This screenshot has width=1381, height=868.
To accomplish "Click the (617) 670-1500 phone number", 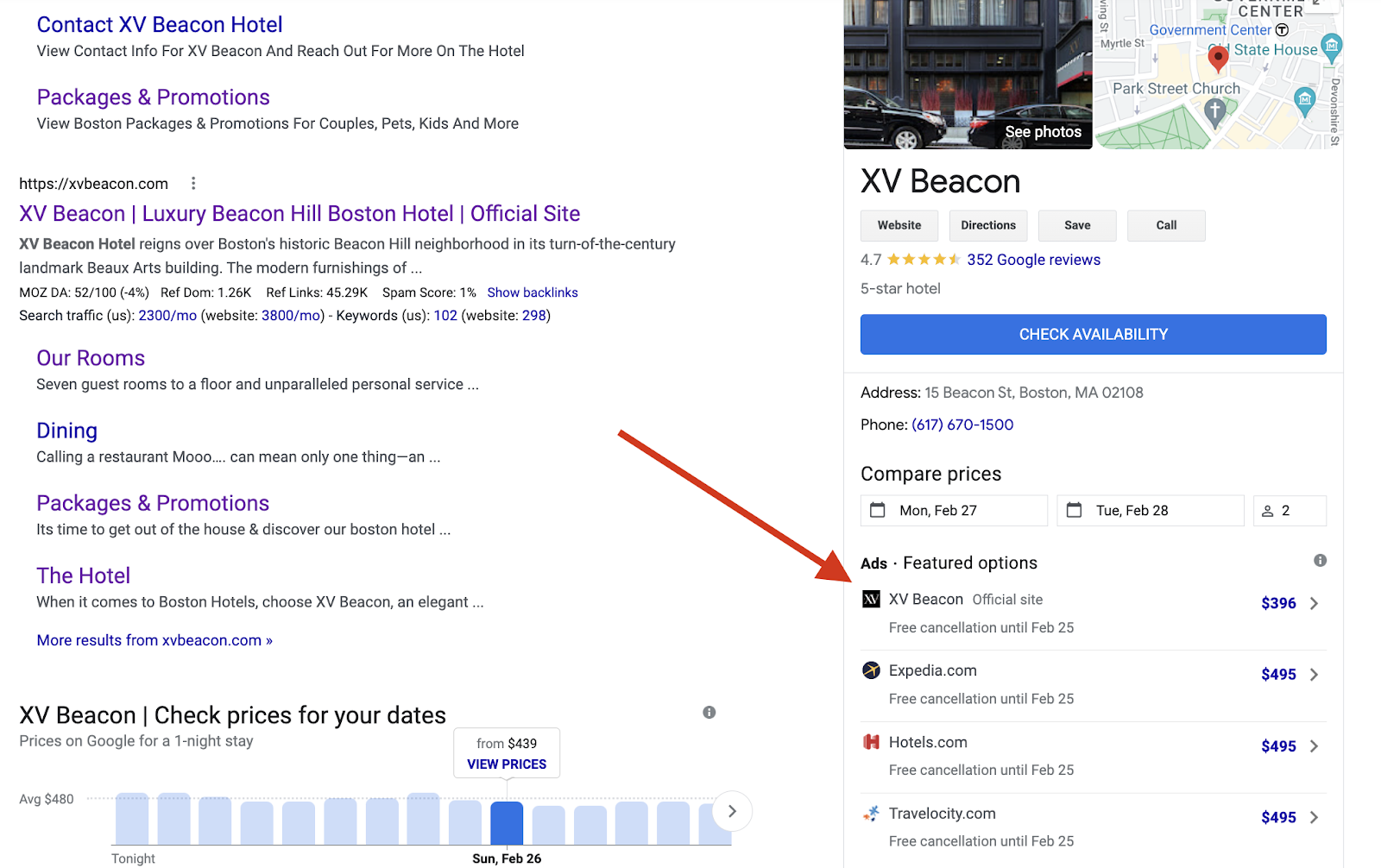I will click(962, 425).
